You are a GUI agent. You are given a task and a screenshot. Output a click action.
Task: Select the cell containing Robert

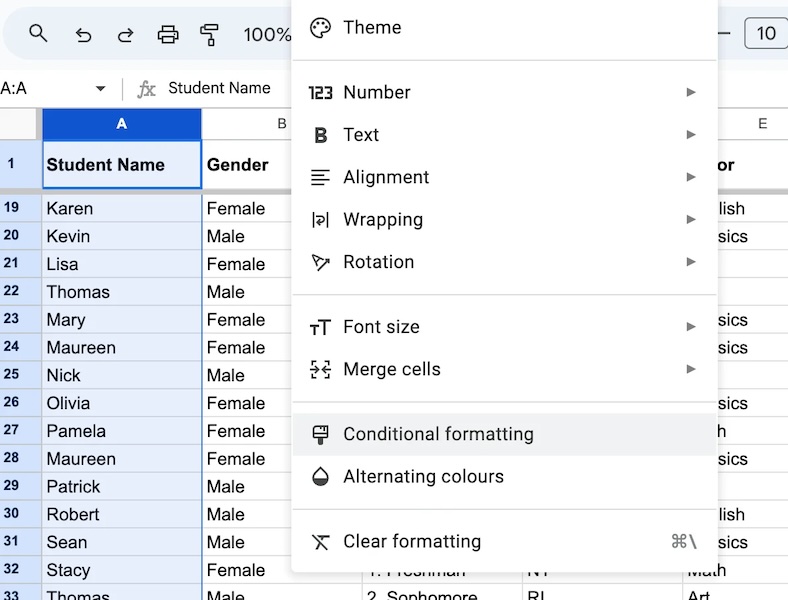point(122,515)
